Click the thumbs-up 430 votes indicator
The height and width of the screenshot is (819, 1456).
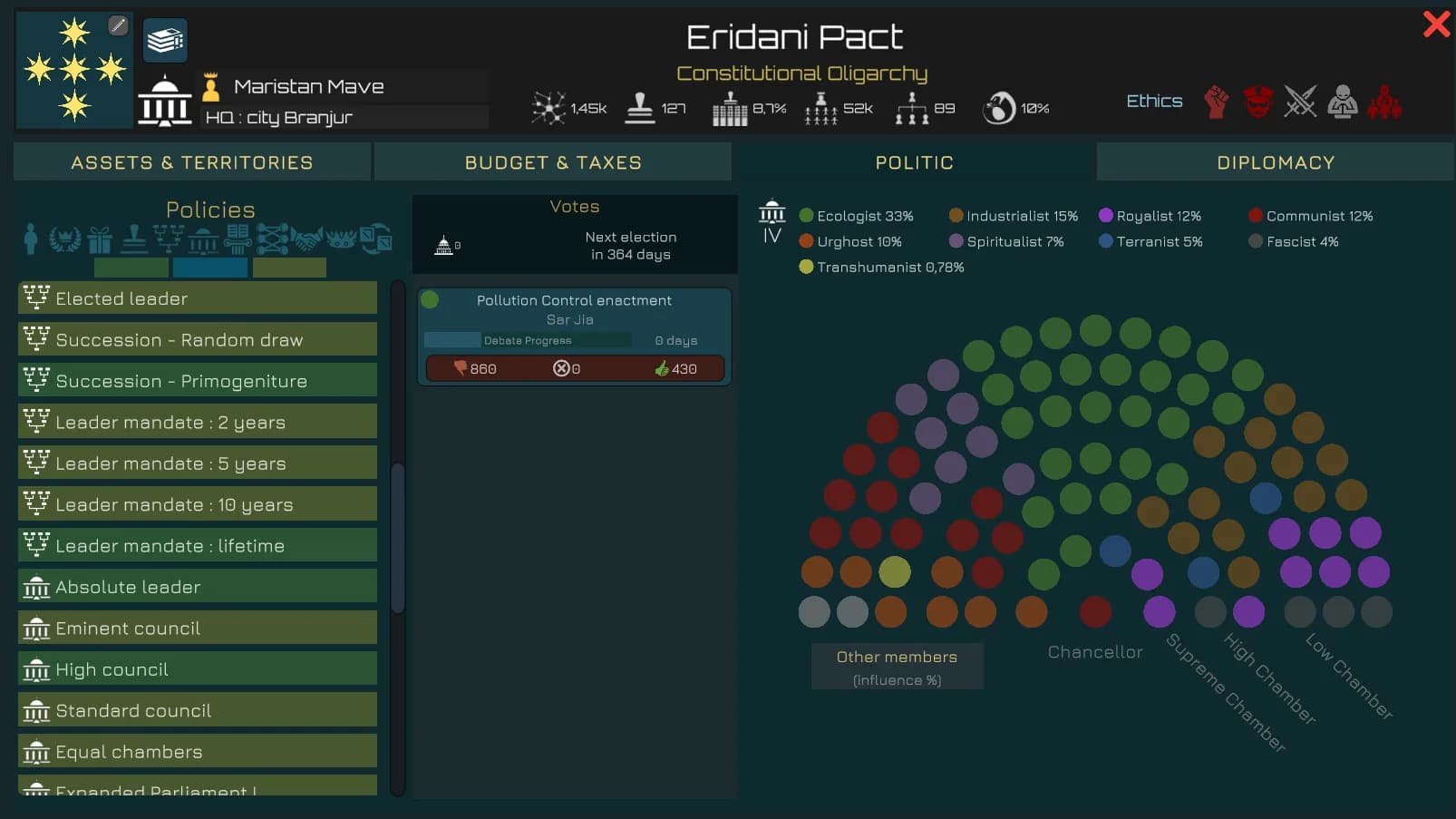[676, 369]
